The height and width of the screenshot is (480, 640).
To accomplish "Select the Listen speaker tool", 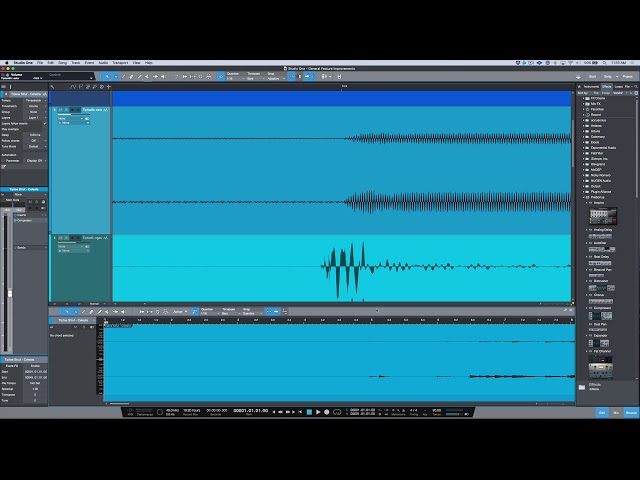I will coord(163,76).
